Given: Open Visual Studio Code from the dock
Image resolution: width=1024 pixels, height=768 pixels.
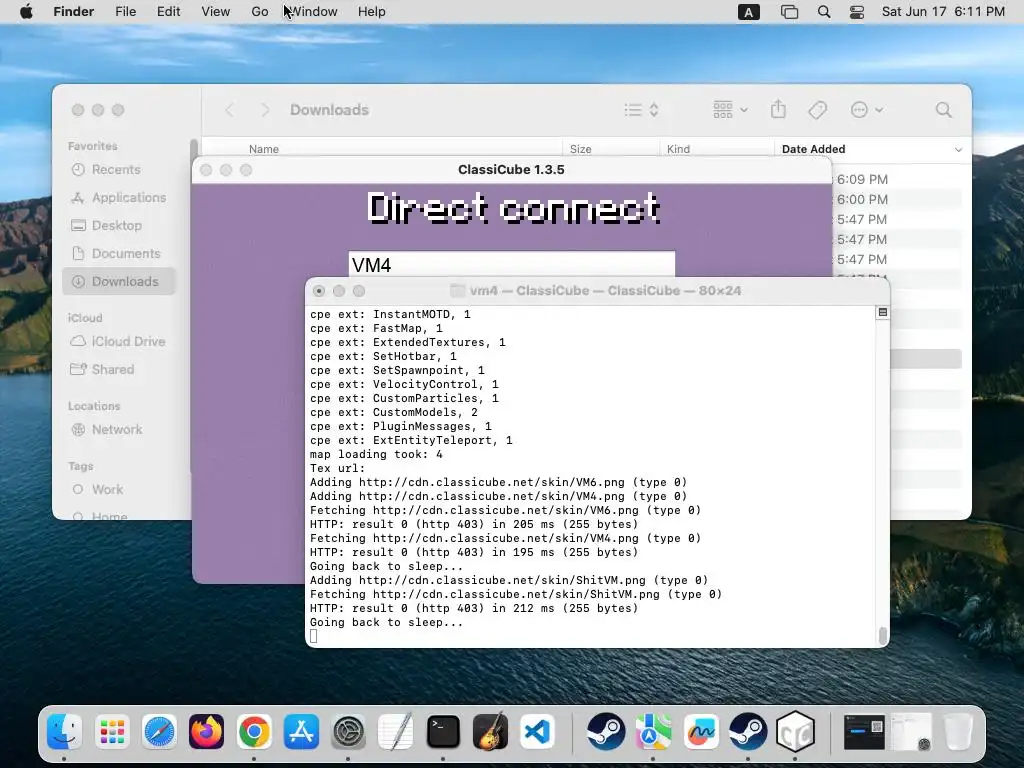Looking at the screenshot, I should pos(537,731).
